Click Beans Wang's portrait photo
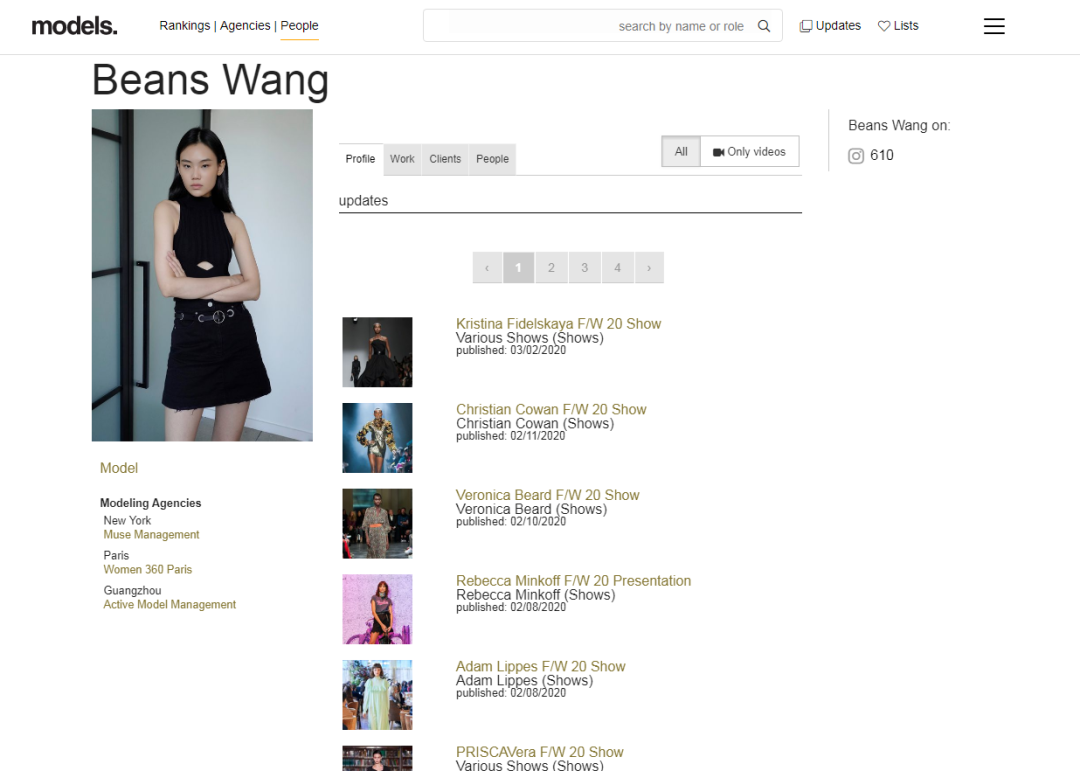Screen dimensions: 1080x771 click(x=202, y=275)
